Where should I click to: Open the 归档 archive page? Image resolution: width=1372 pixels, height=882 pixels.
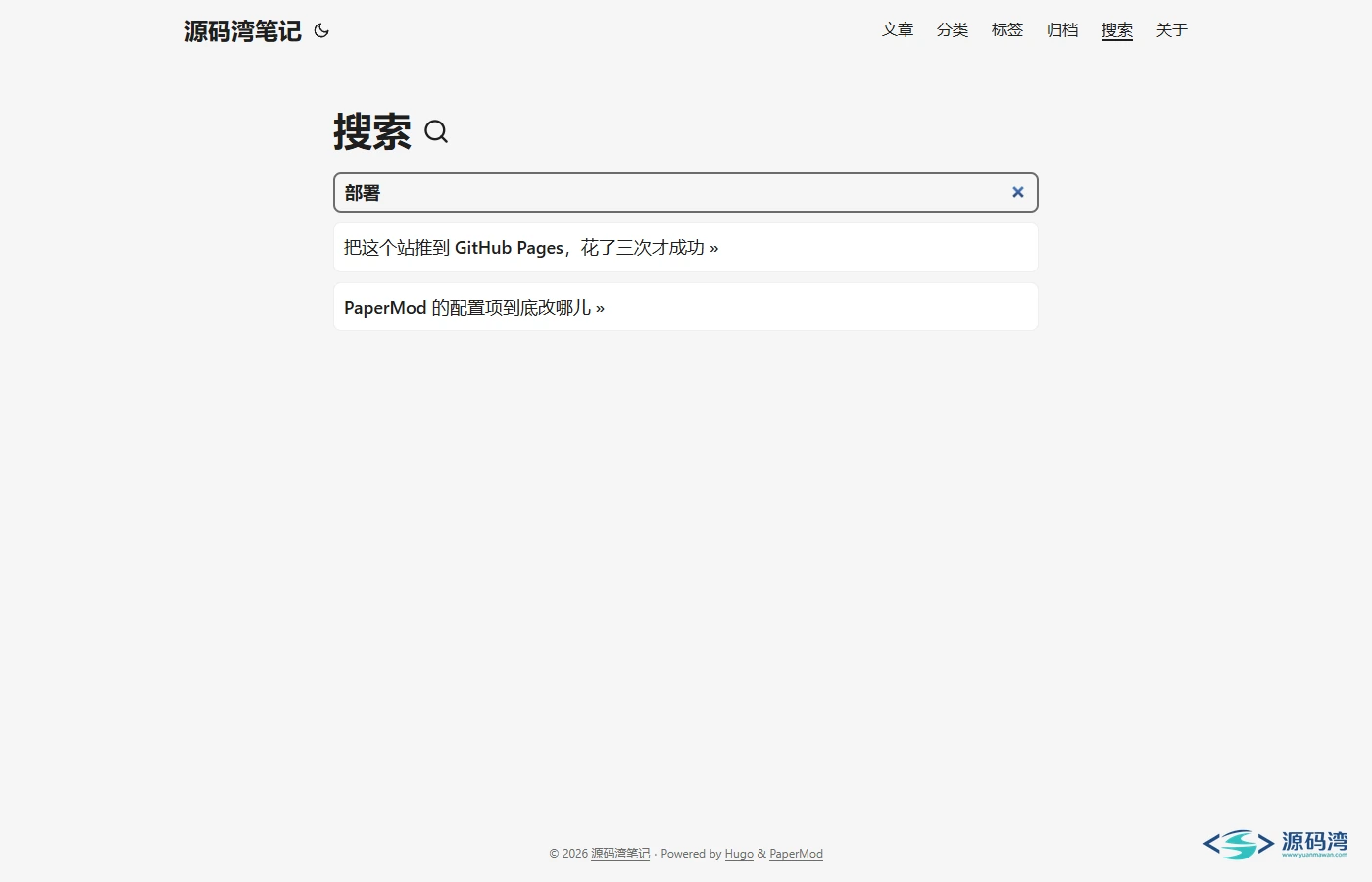1062,30
